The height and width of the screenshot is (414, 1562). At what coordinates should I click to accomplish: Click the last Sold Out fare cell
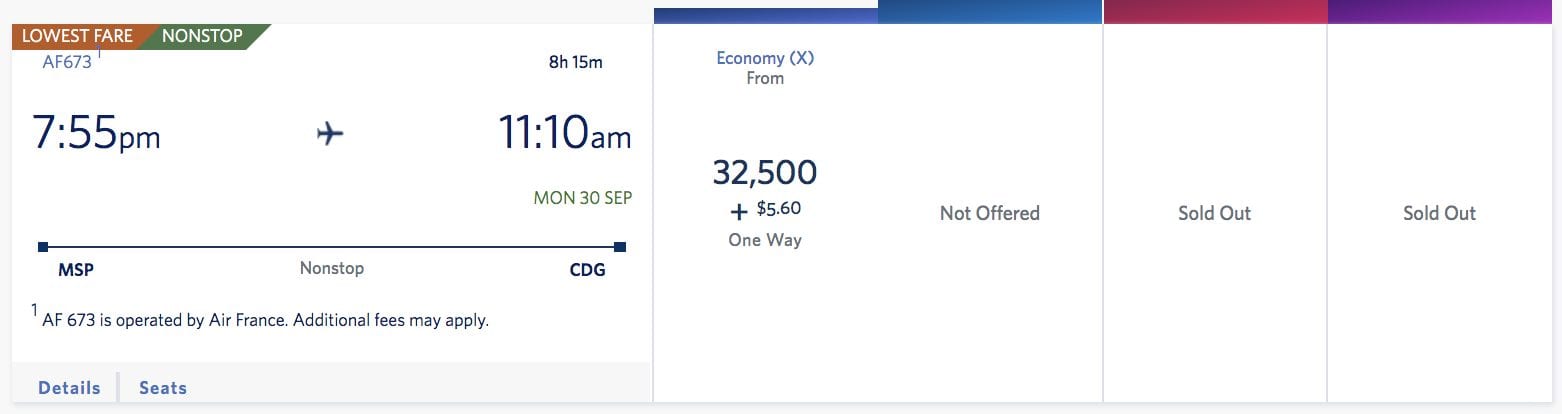click(x=1440, y=213)
